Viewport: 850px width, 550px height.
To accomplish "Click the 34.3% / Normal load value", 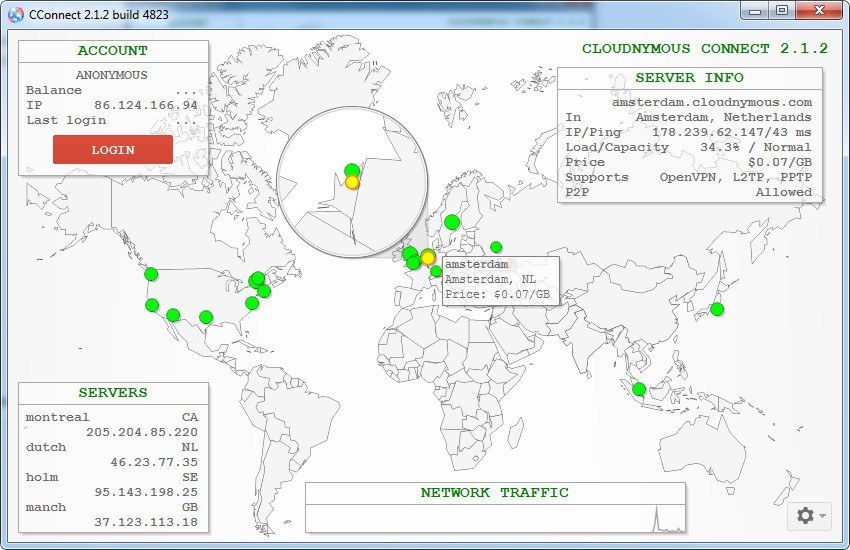I will coord(755,147).
